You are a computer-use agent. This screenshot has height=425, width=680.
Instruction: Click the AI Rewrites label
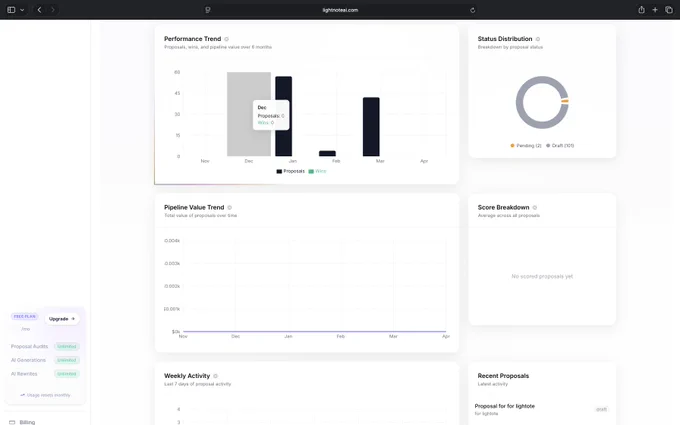pyautogui.click(x=24, y=374)
